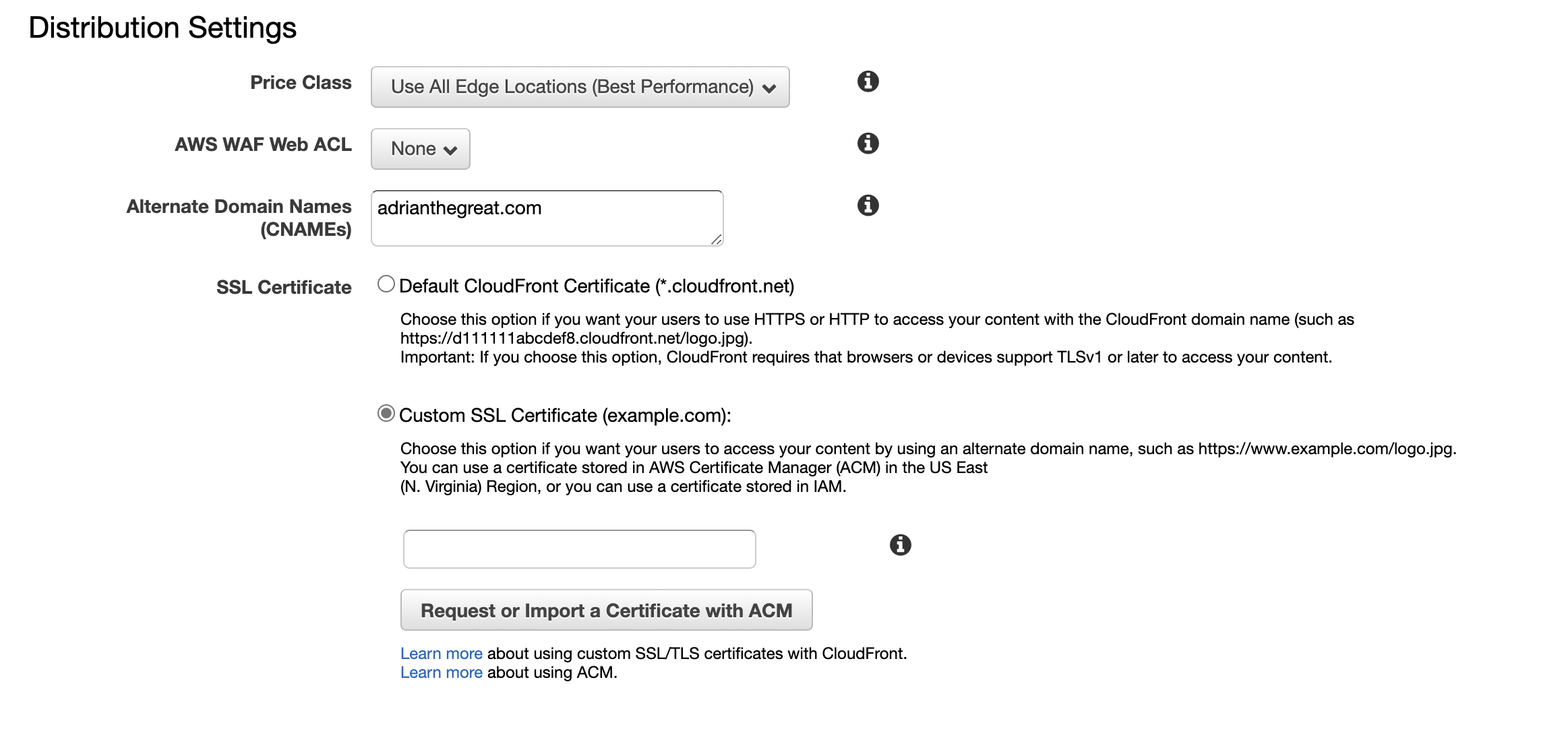Click the chevron arrow beside None

(450, 150)
